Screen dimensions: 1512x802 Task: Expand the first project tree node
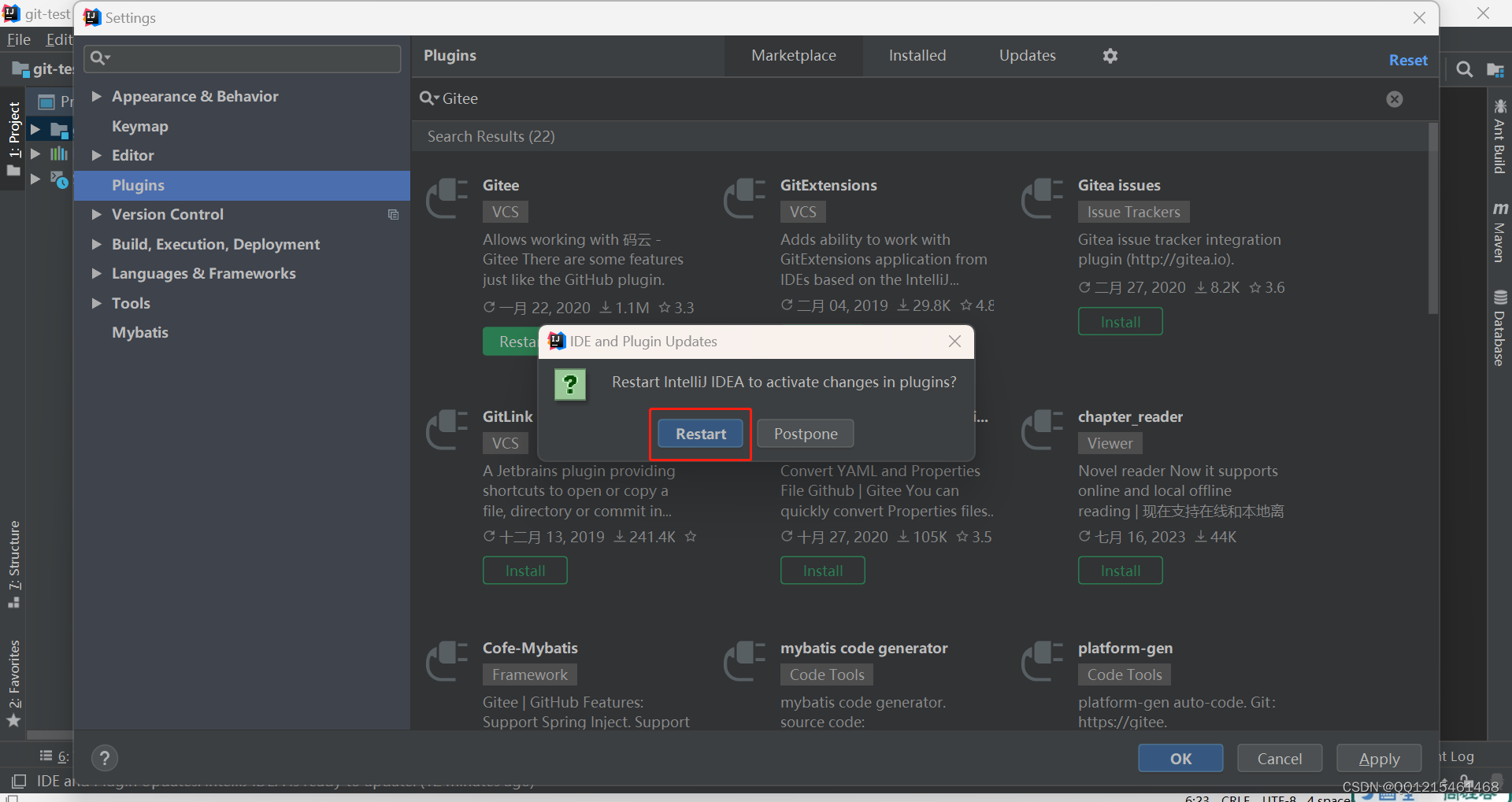(35, 128)
